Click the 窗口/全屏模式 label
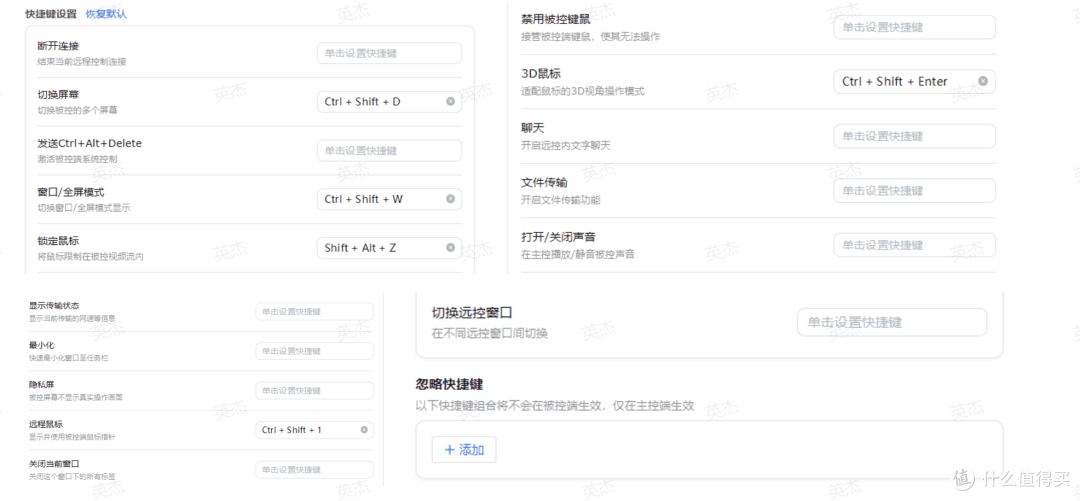Screen dimensions: 1080x501 (71, 192)
